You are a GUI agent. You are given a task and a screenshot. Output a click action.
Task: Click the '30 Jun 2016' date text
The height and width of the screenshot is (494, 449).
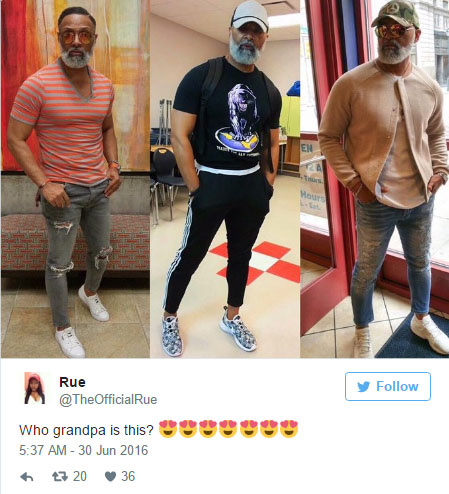pos(113,450)
